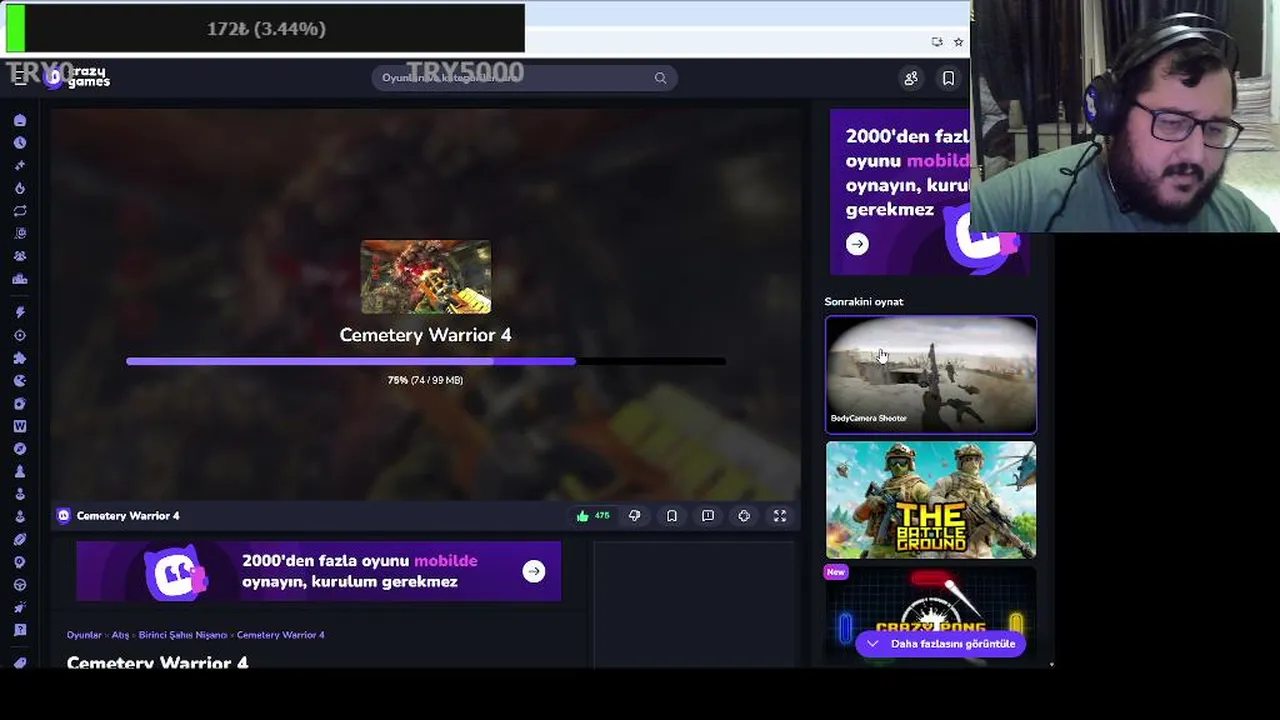Click the Cemetery Warrior 4 loading cover image
1280x720 pixels.
[426, 277]
